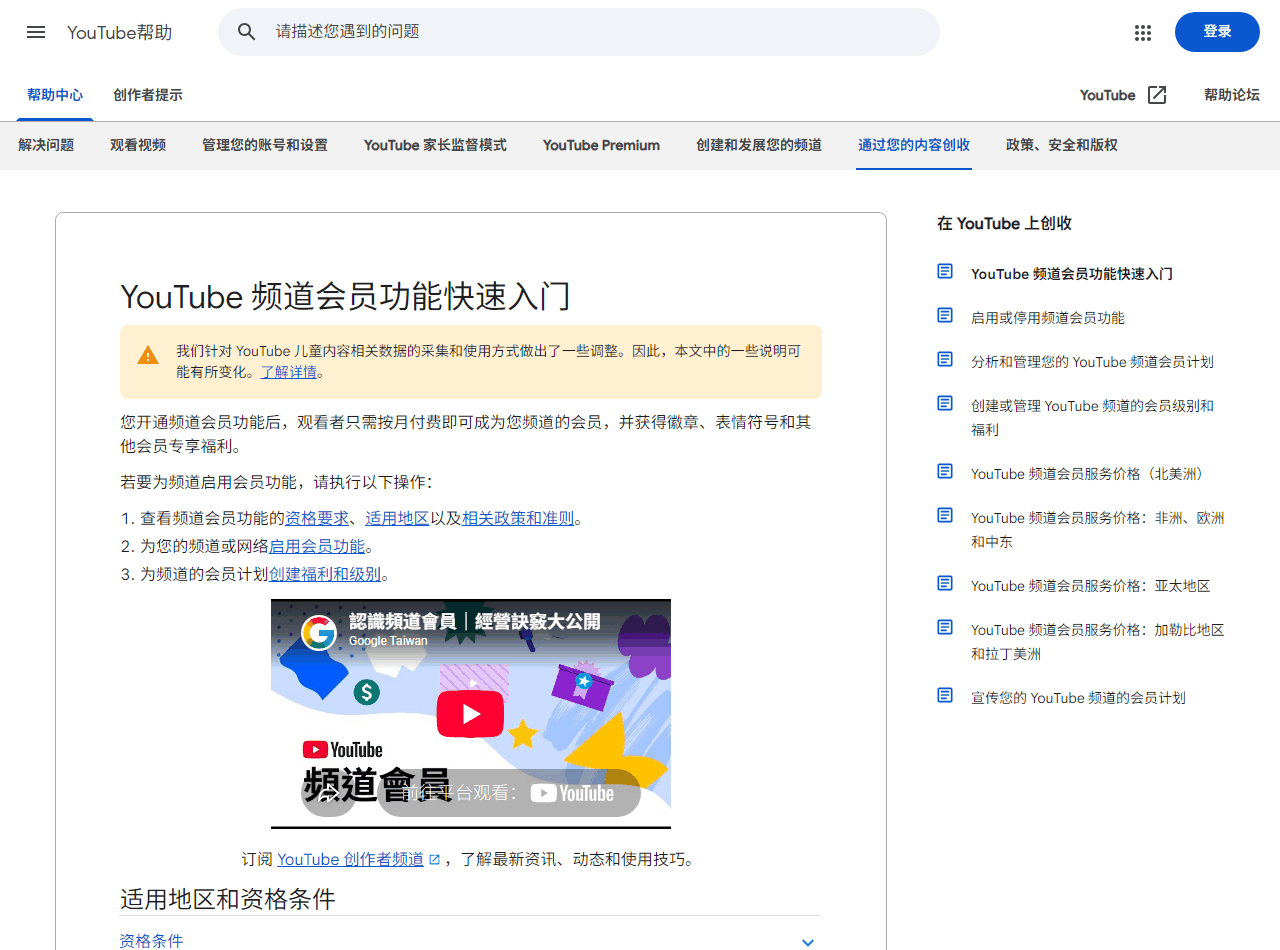
Task: Expand the 资格条件 section chevron
Action: click(808, 942)
